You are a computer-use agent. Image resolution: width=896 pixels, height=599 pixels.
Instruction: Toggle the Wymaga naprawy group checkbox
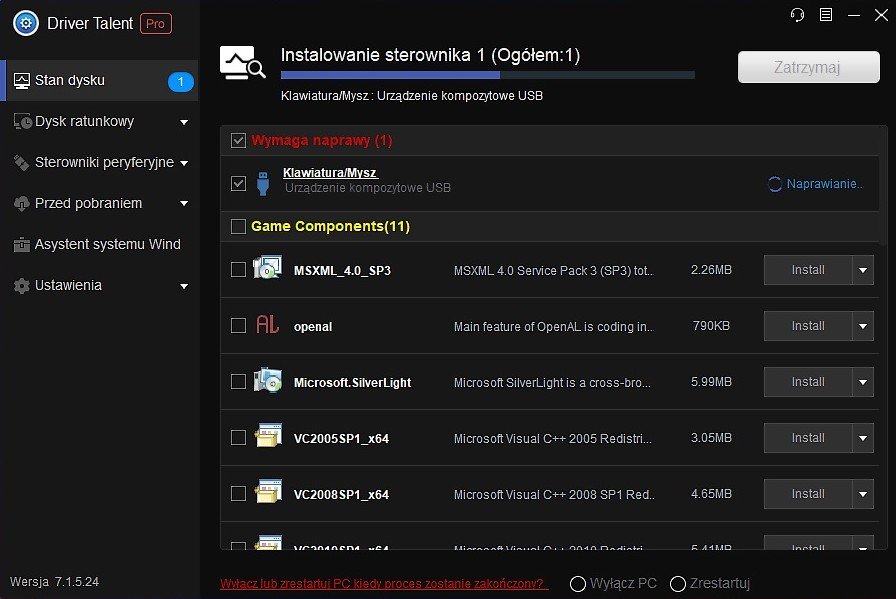[x=238, y=141]
